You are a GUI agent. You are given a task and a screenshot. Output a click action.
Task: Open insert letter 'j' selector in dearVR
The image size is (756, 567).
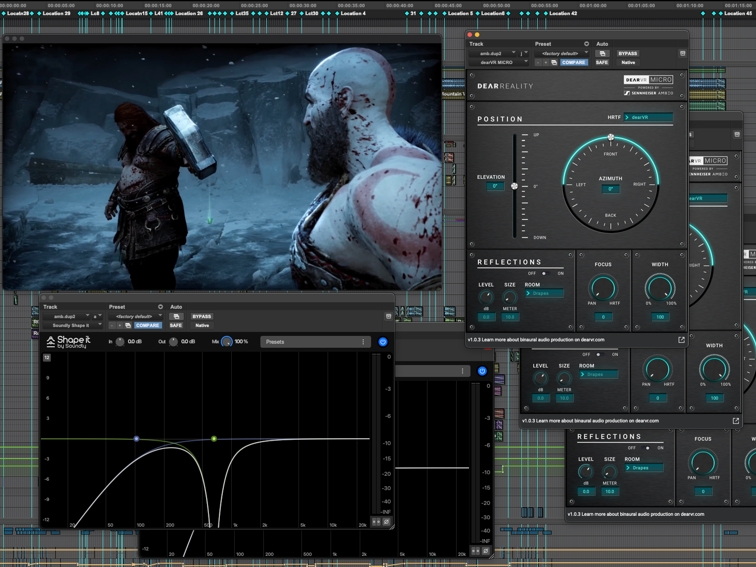[524, 54]
